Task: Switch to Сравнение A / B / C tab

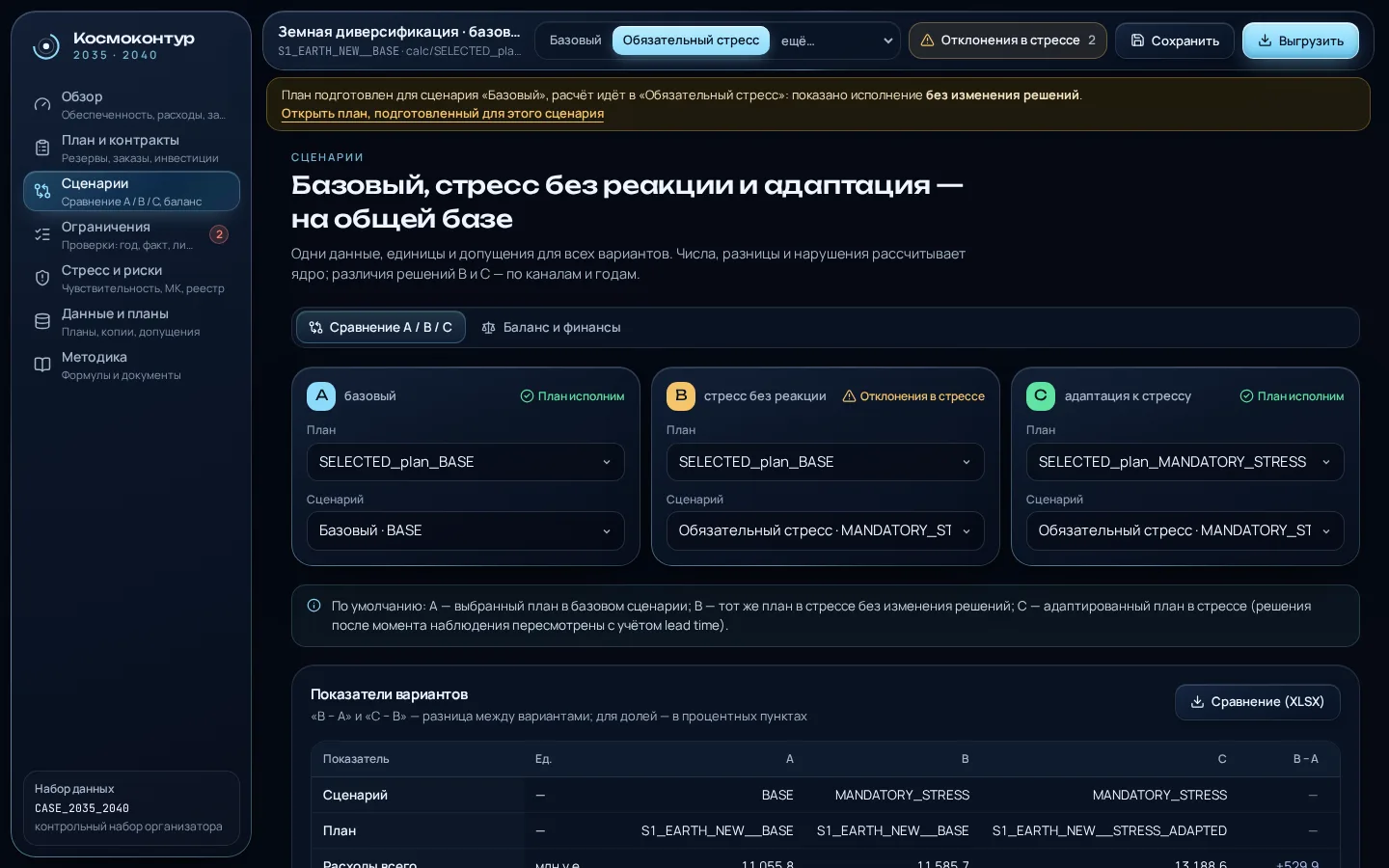Action: point(381,328)
